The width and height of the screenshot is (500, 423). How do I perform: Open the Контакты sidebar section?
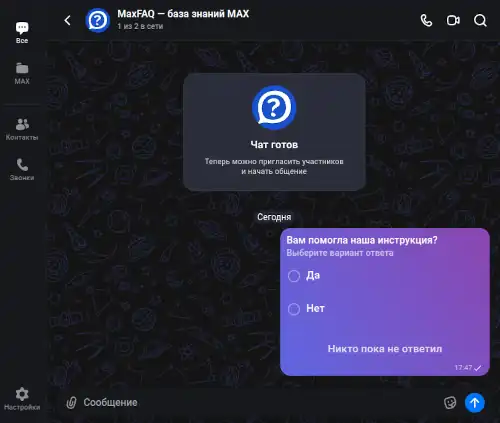tap(22, 129)
